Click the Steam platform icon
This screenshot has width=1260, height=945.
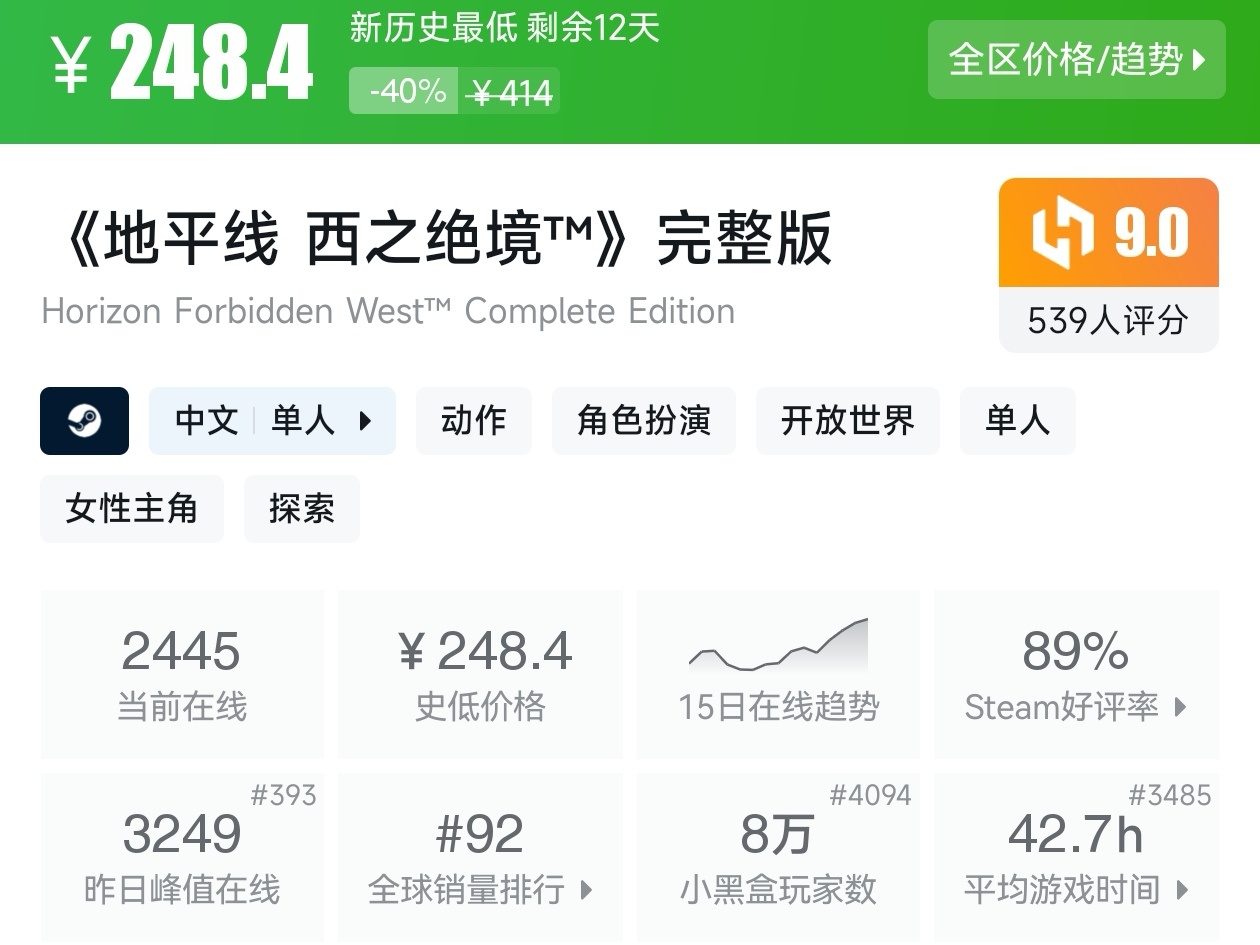tap(84, 421)
